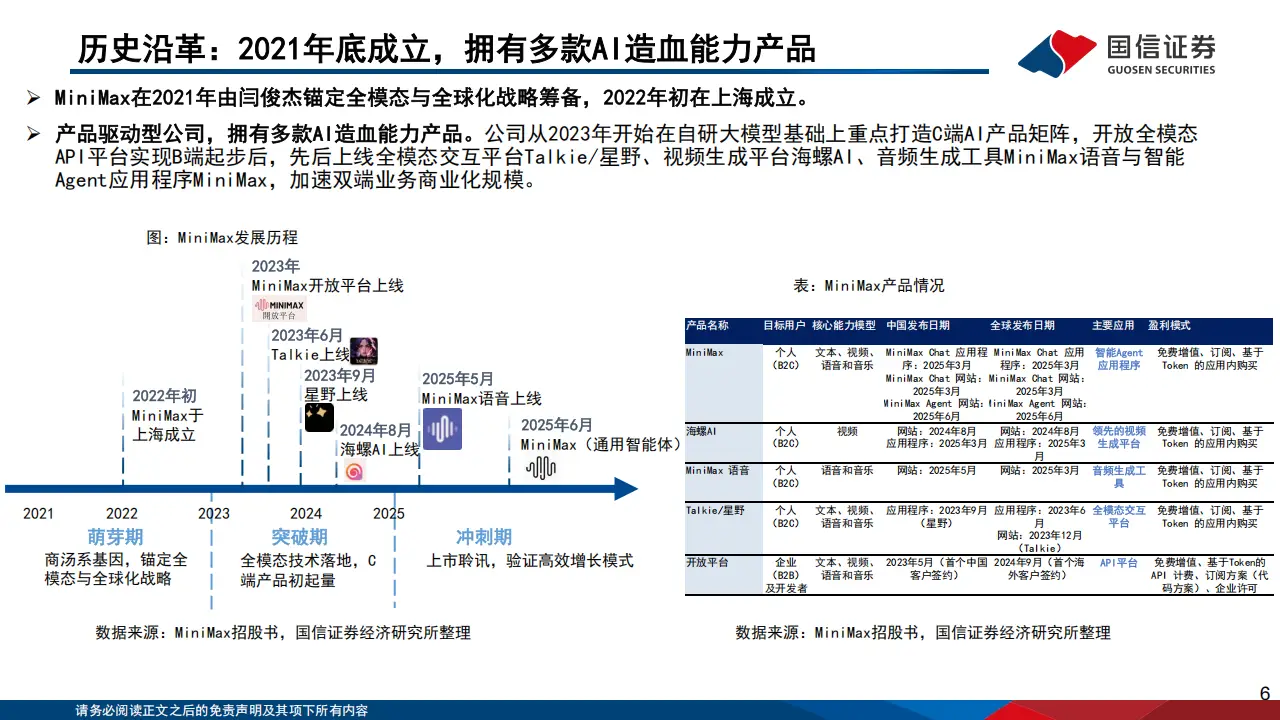Click the timeline arrow head
The image size is (1280, 720).
click(x=625, y=488)
